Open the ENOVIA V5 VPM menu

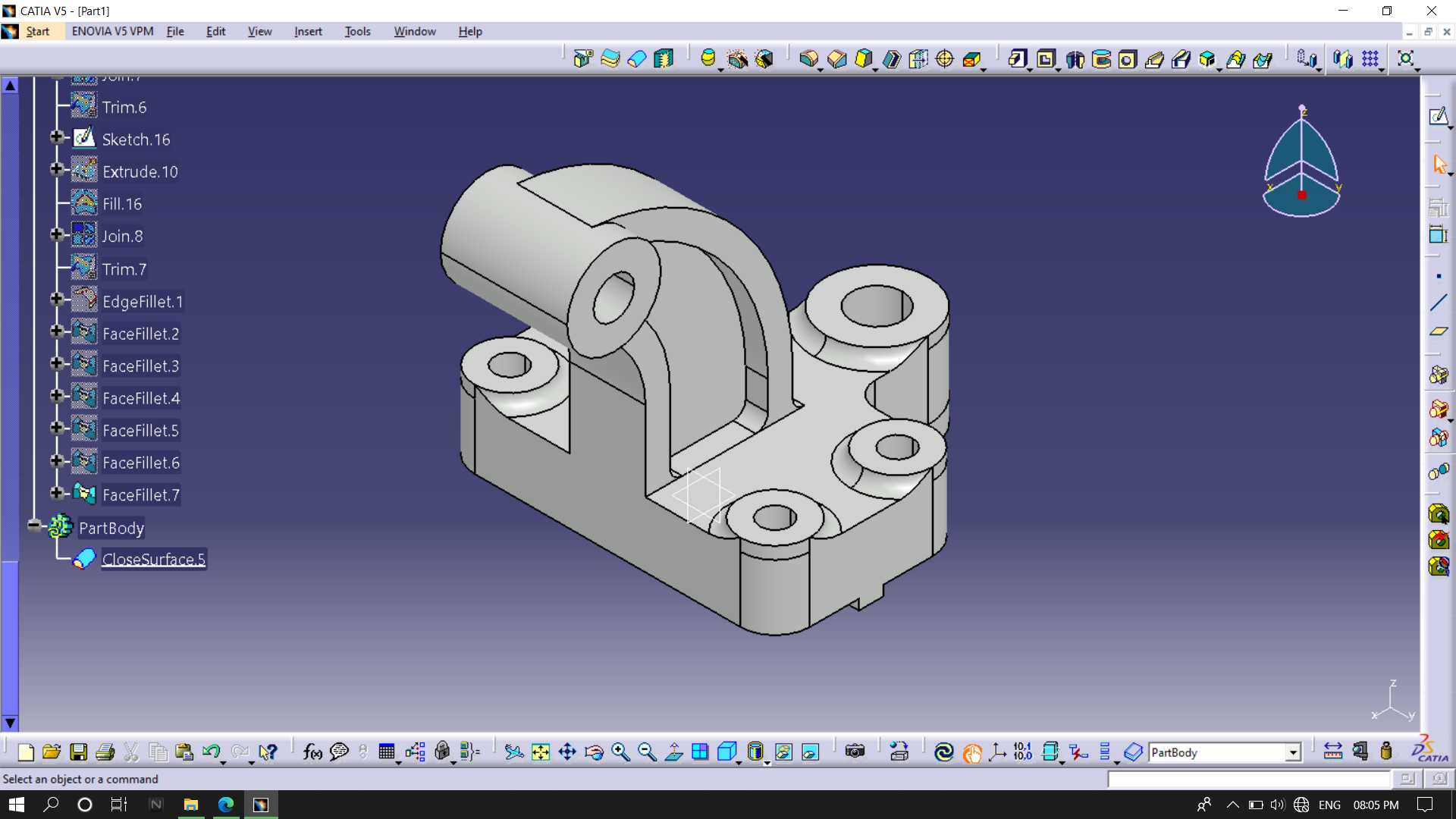[x=112, y=31]
